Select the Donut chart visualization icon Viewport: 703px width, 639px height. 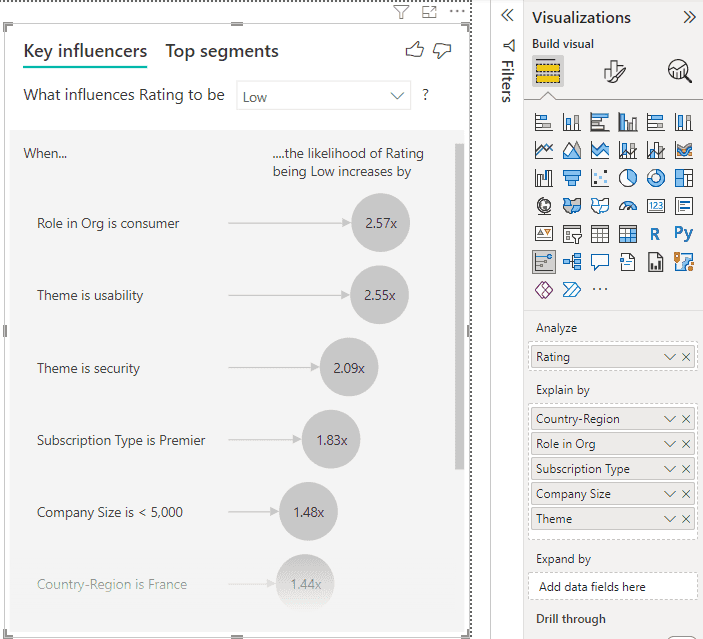(x=656, y=178)
